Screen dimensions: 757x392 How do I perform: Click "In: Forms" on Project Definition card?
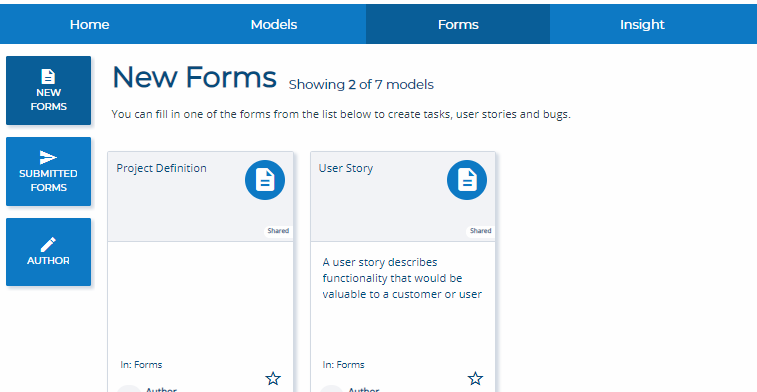tap(141, 364)
